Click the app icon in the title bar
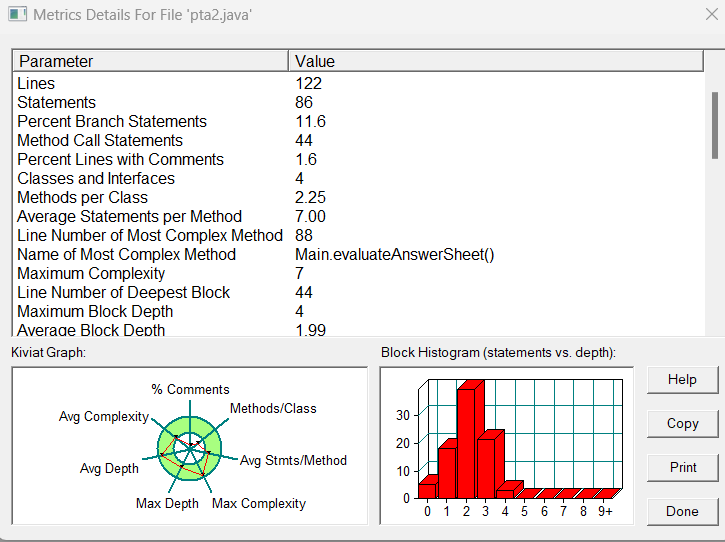 18,14
